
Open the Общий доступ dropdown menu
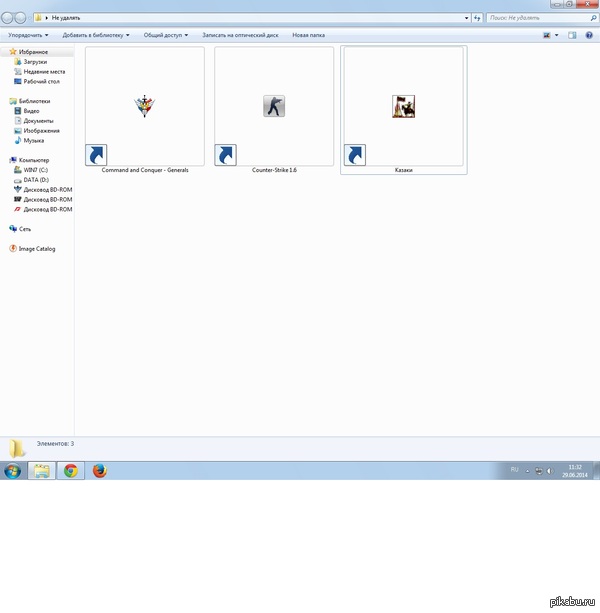click(x=165, y=35)
